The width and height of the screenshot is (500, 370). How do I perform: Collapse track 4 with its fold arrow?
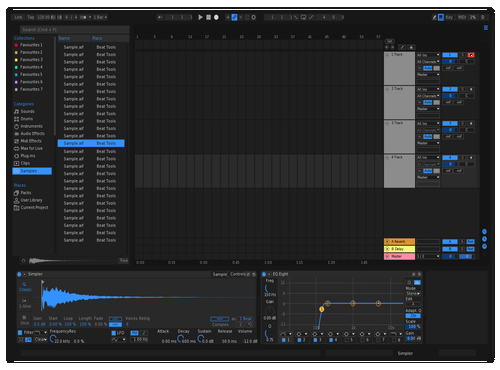pyautogui.click(x=387, y=157)
